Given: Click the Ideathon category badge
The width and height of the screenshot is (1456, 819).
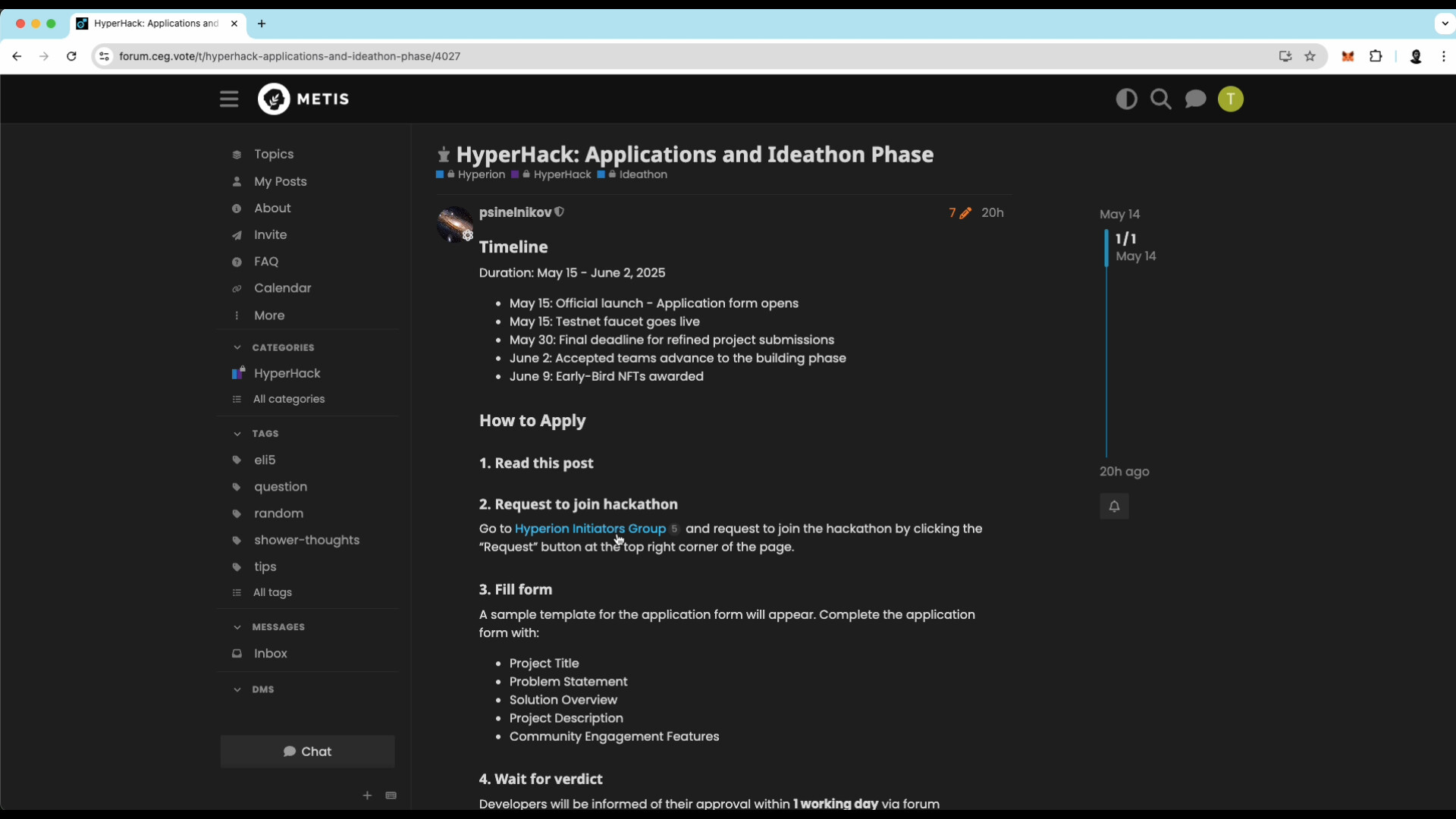Looking at the screenshot, I should point(632,174).
